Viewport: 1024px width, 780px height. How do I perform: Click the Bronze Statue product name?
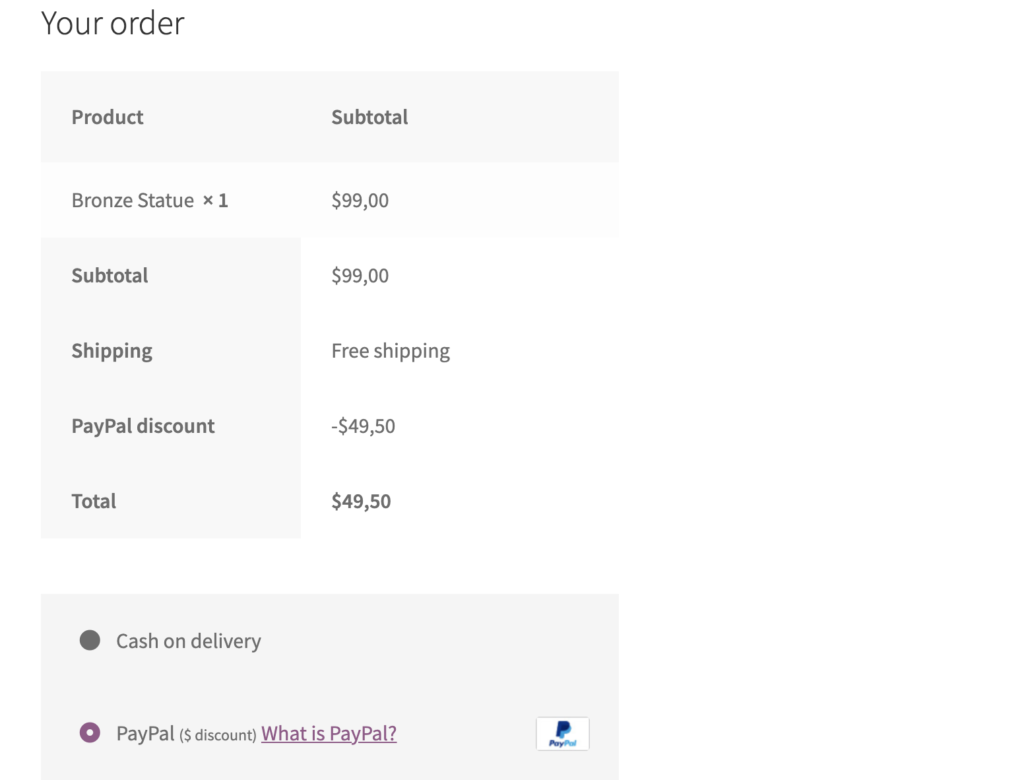[x=133, y=200]
